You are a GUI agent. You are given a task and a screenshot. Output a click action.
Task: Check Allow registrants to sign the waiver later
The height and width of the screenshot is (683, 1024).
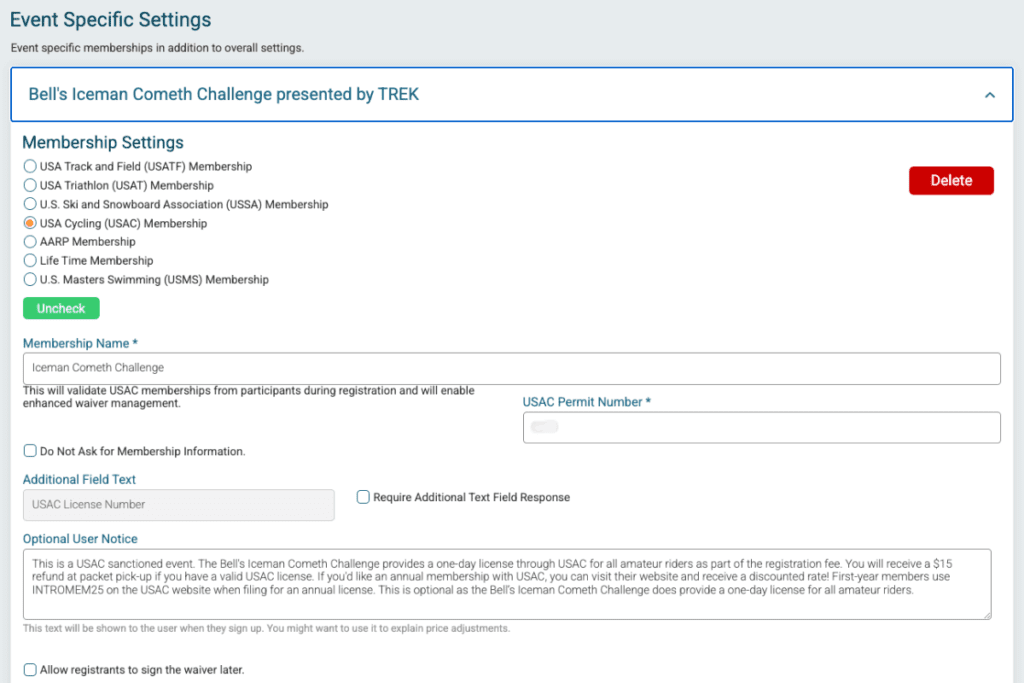click(30, 669)
